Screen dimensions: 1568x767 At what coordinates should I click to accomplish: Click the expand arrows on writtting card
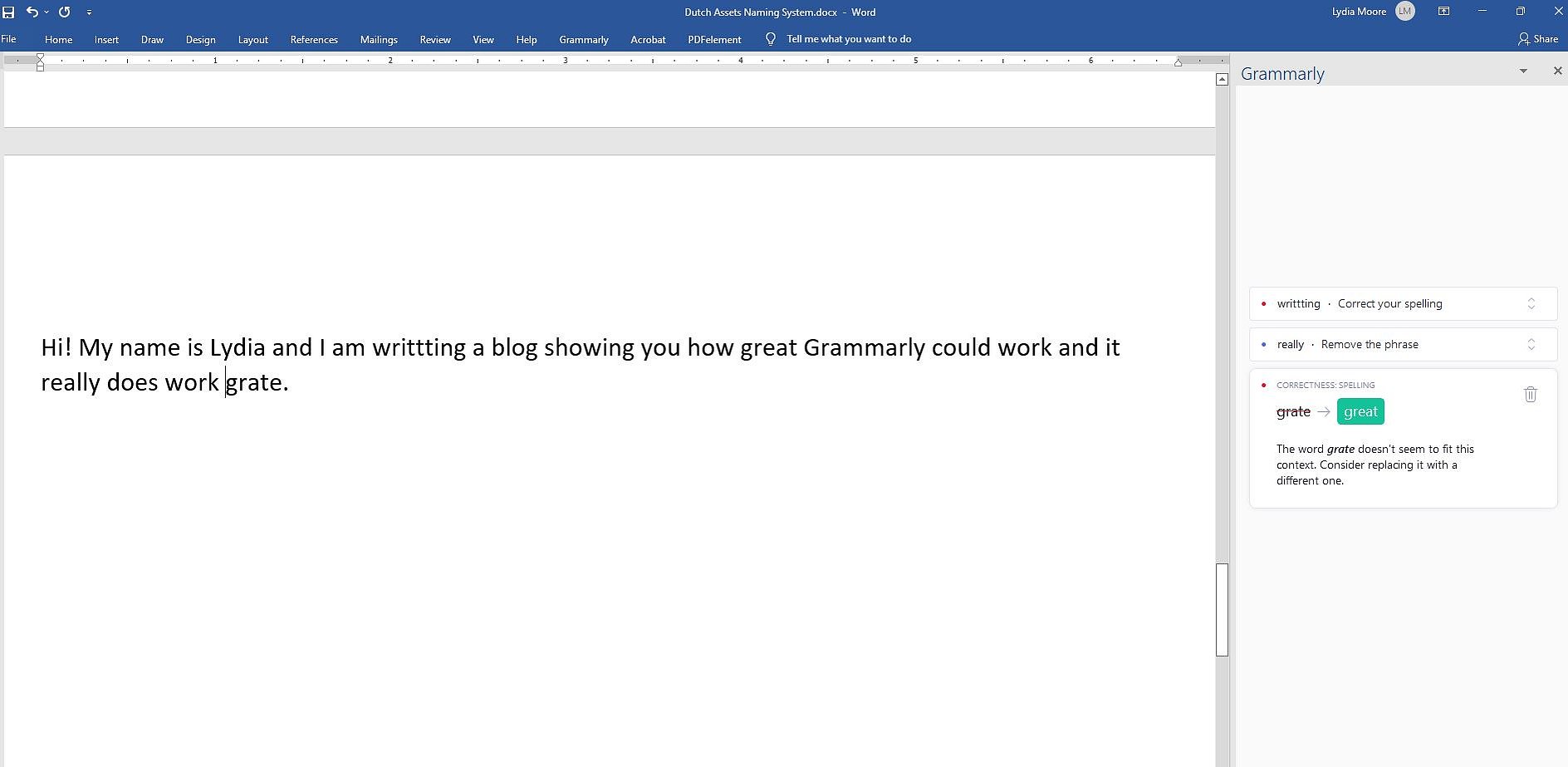click(1531, 303)
